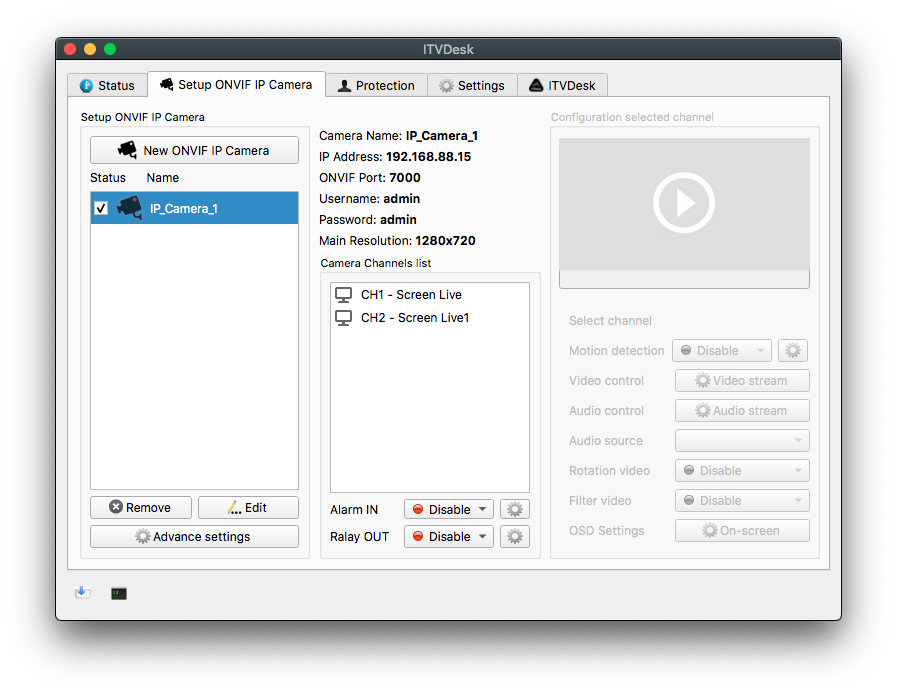
Task: Uncheck the IP_Camera_1 status checkbox
Action: point(101,208)
